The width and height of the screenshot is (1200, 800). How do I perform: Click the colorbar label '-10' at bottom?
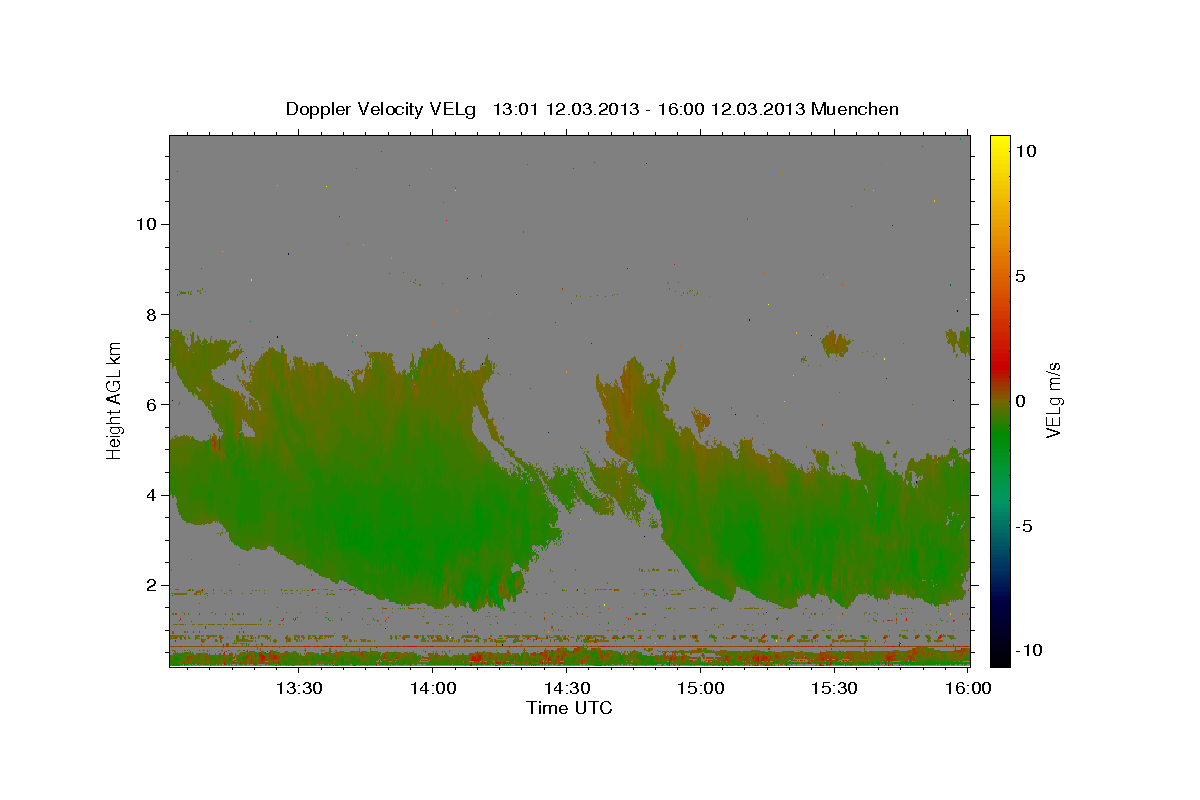[1028, 650]
